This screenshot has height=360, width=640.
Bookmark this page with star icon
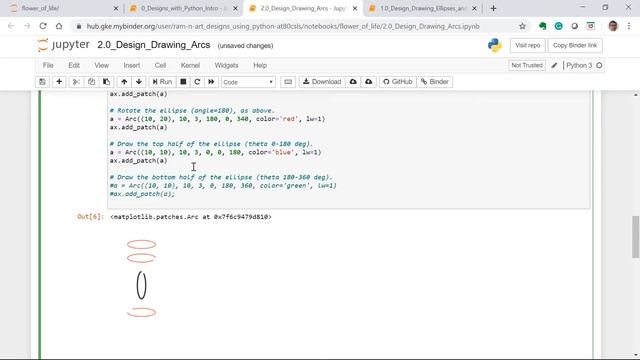pos(522,26)
